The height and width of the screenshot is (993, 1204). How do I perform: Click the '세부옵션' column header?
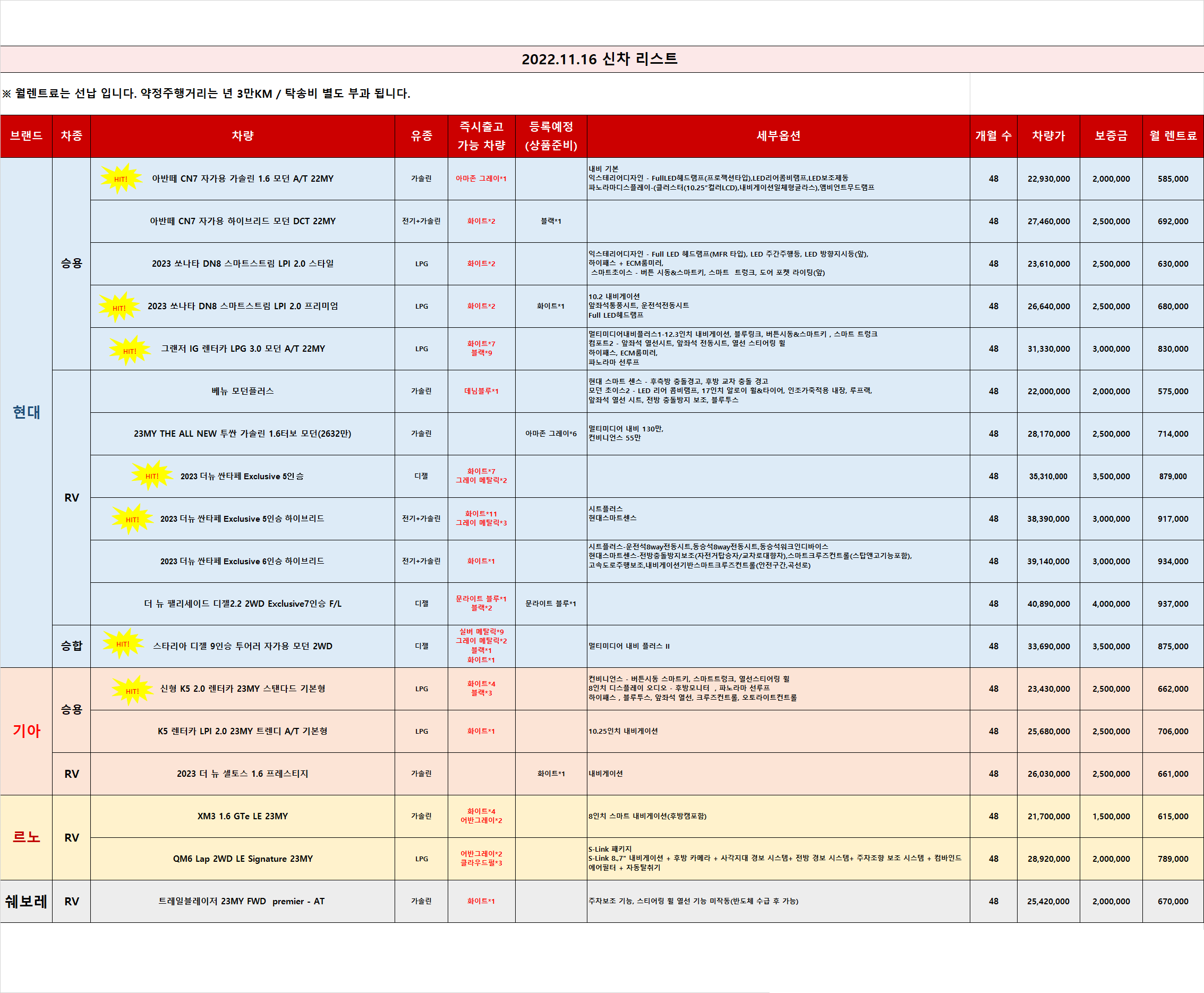click(x=778, y=136)
